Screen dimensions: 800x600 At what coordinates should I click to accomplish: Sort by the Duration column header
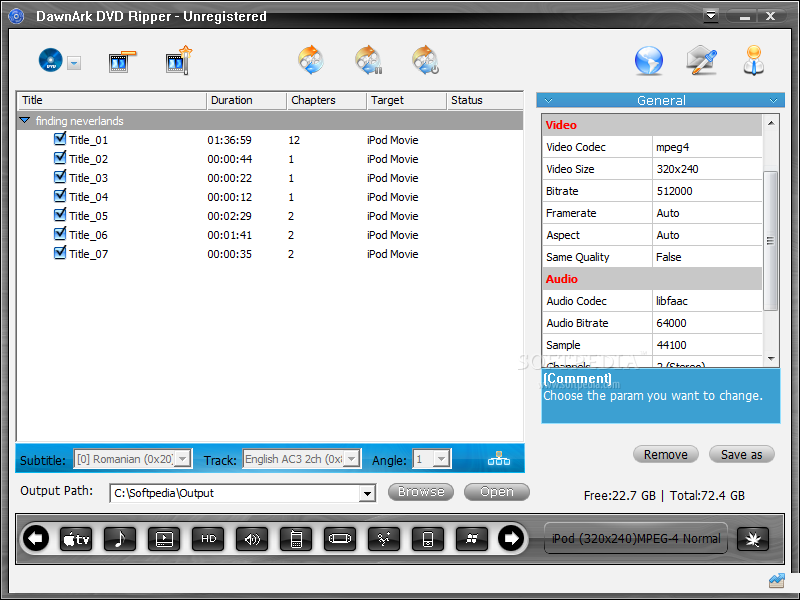(x=247, y=101)
